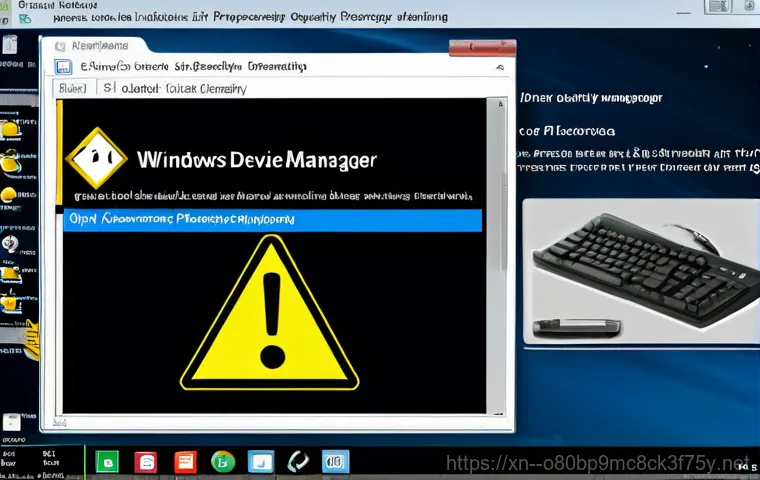Screen dimensions: 760x480
Task: Click the round icon in the window title tab
Action: coord(60,47)
